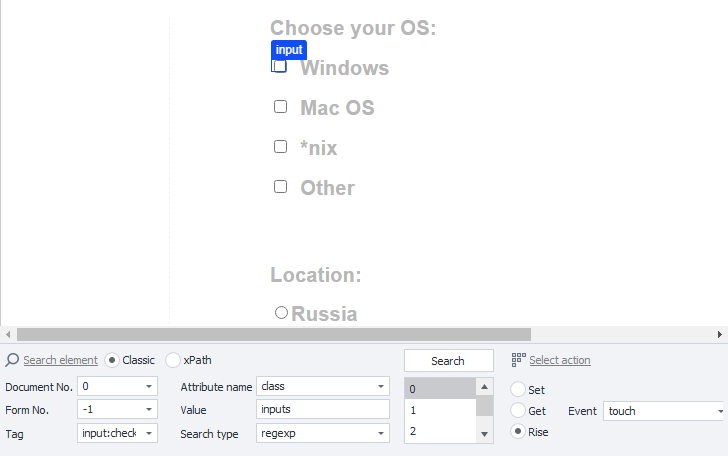Open the Tag dropdown
The height and width of the screenshot is (456, 728).
tap(149, 433)
